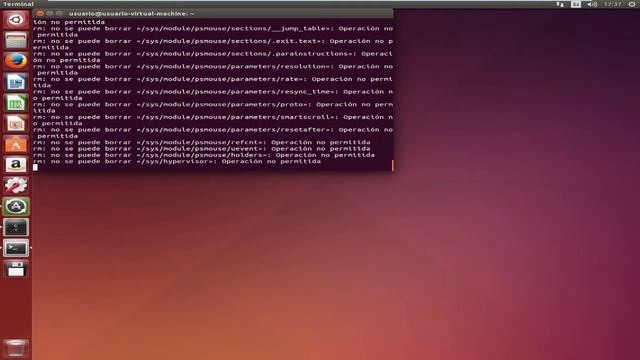Click the terminal scrollbar handle

[393, 165]
